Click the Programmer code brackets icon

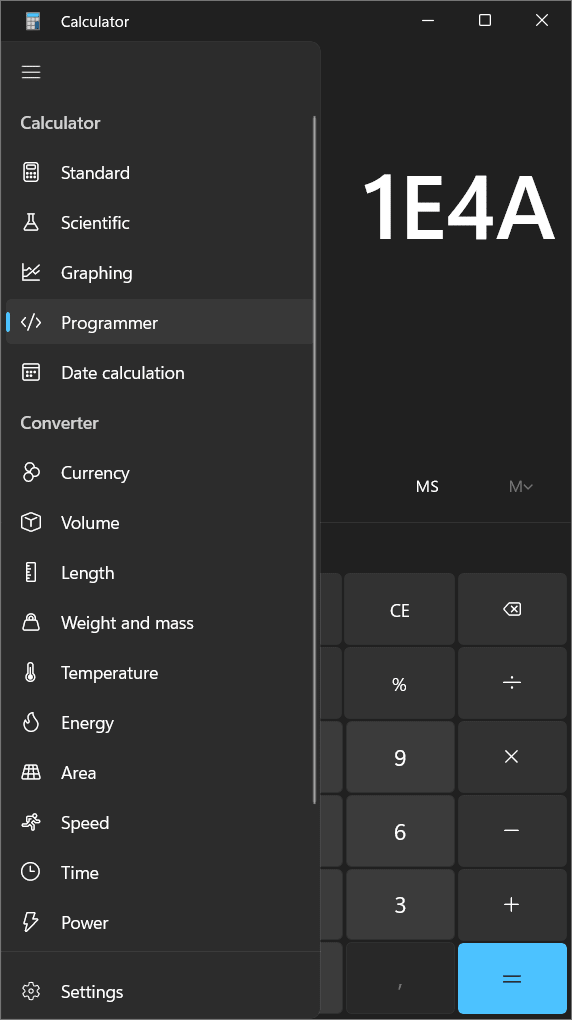pos(31,323)
